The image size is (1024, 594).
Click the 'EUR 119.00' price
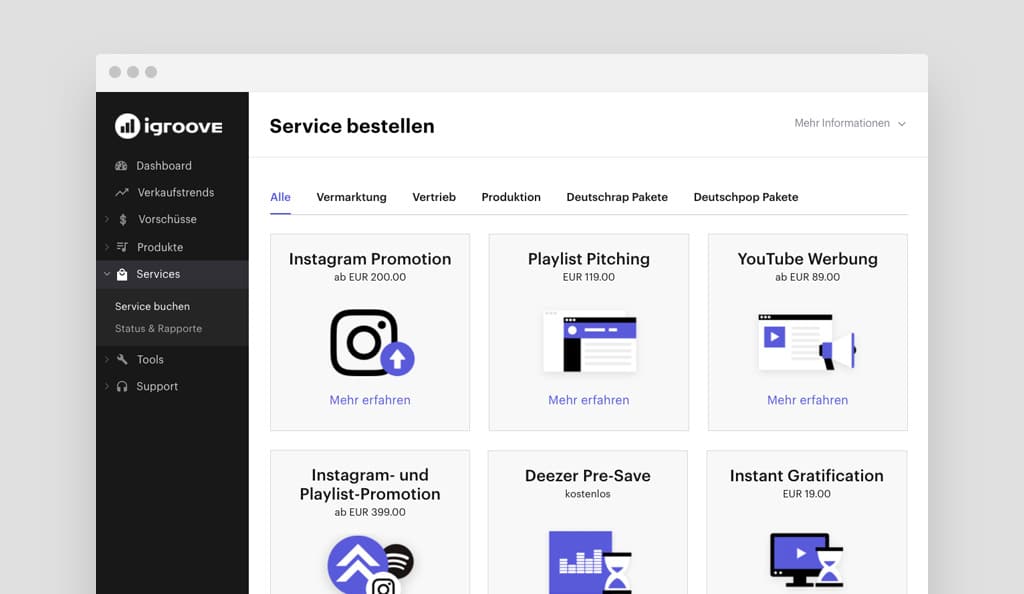pyautogui.click(x=588, y=277)
